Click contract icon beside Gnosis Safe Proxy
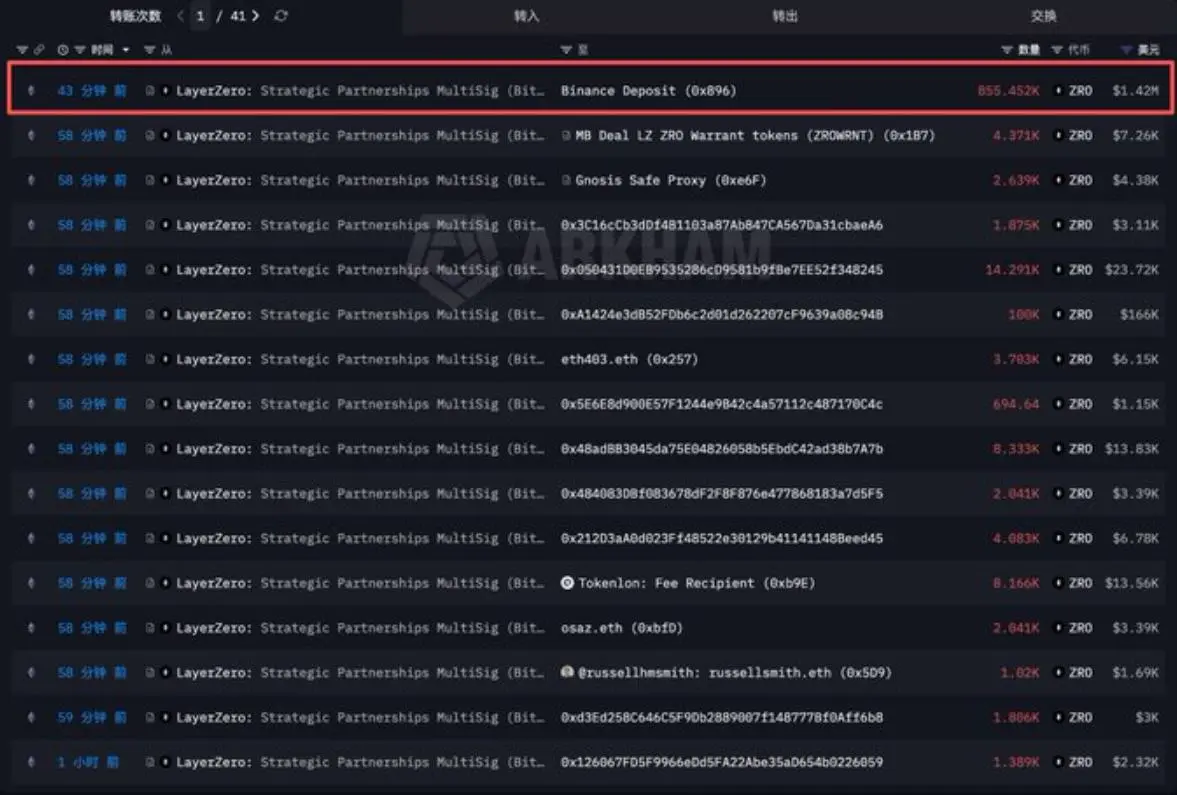This screenshot has width=1177, height=795. 566,180
